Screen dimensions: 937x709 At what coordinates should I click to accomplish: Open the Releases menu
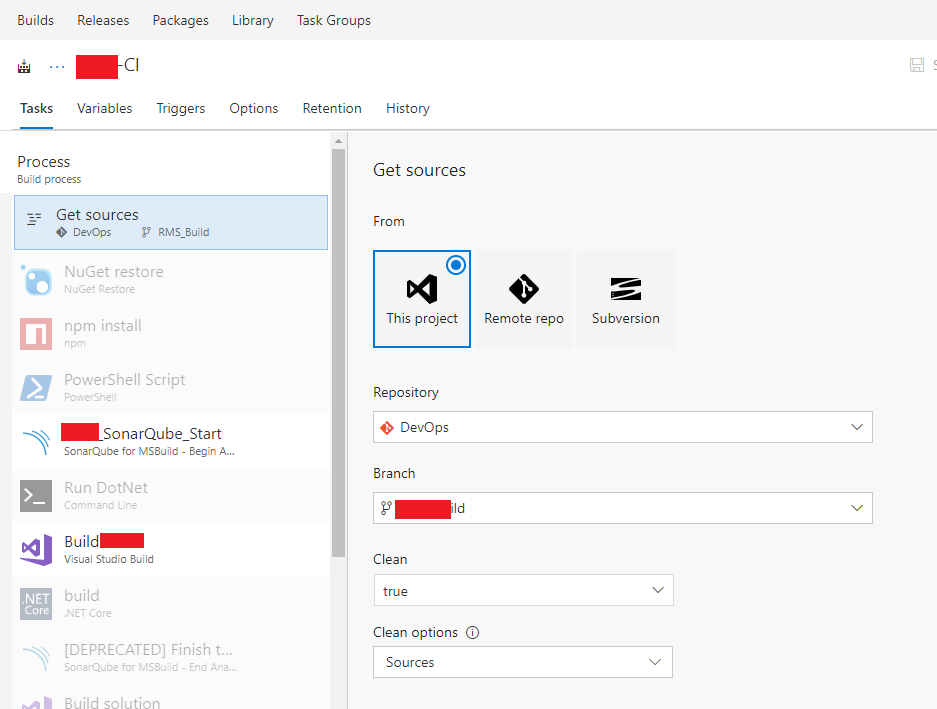(x=103, y=20)
